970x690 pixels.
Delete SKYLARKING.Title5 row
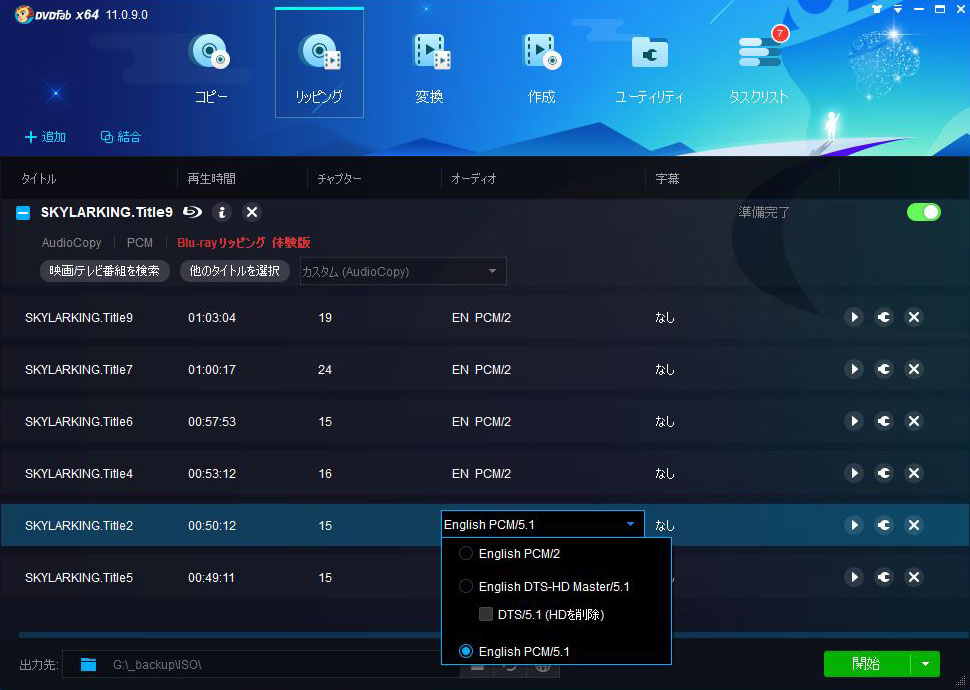tap(914, 577)
